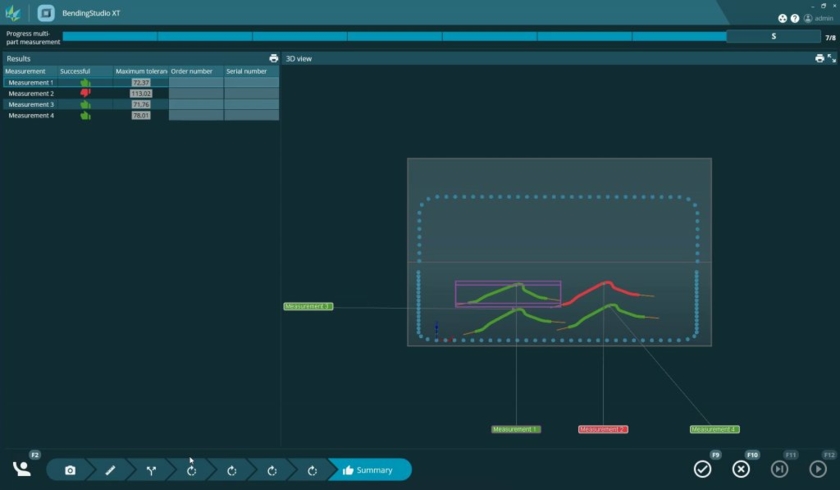Screen dimensions: 840x490
Task: Click the green thumbs-up for Measurement 1
Action: (85, 82)
